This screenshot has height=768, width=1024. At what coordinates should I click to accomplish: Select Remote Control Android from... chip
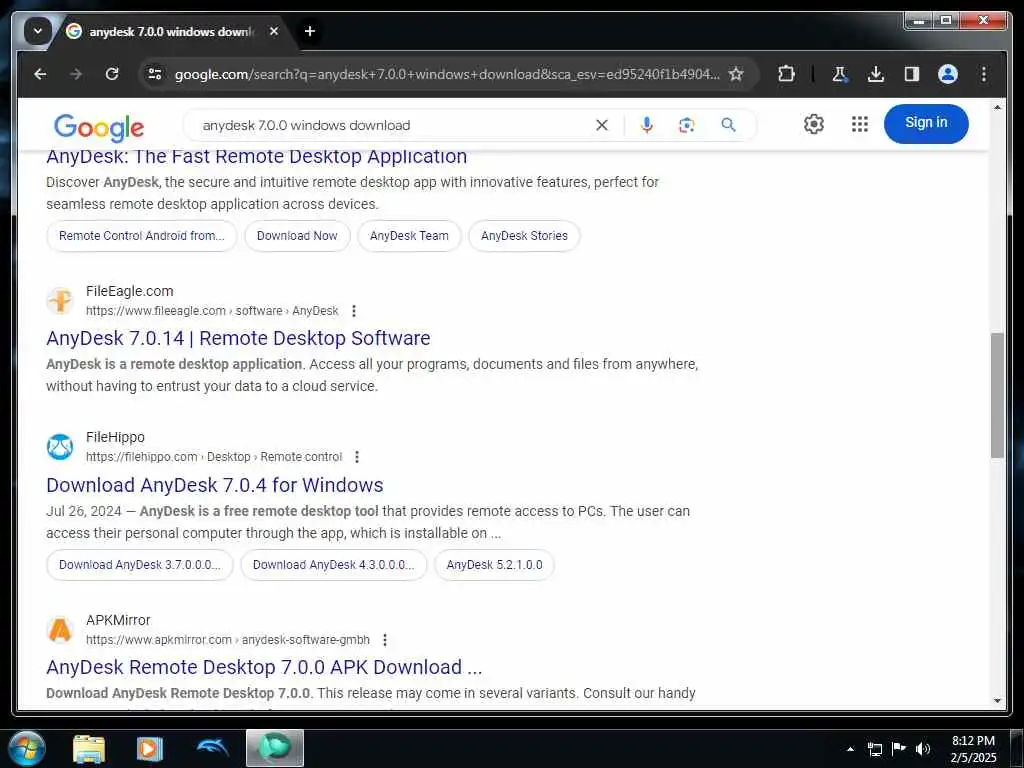pyautogui.click(x=142, y=236)
